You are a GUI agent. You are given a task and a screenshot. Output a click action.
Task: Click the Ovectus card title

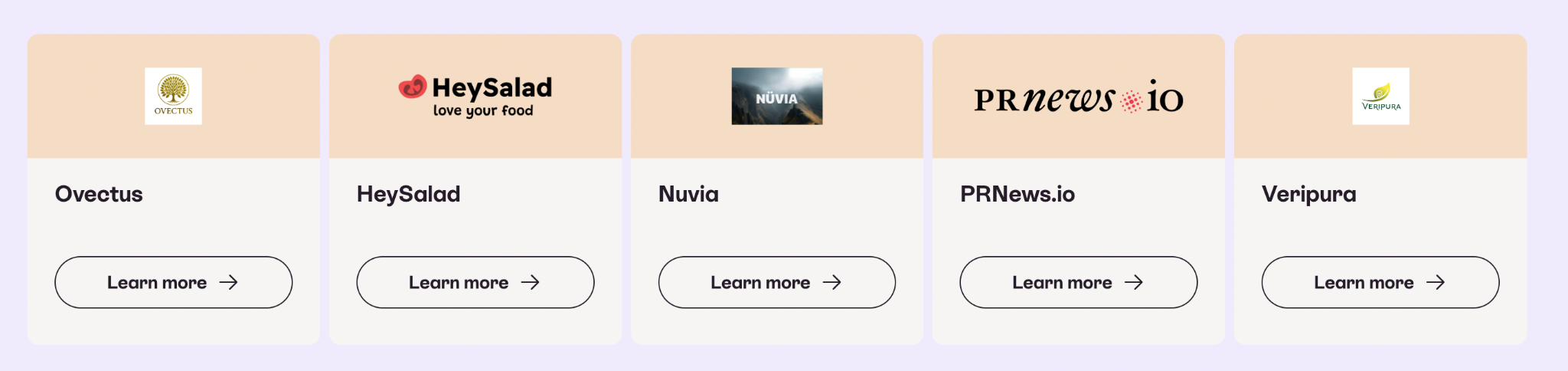[99, 194]
